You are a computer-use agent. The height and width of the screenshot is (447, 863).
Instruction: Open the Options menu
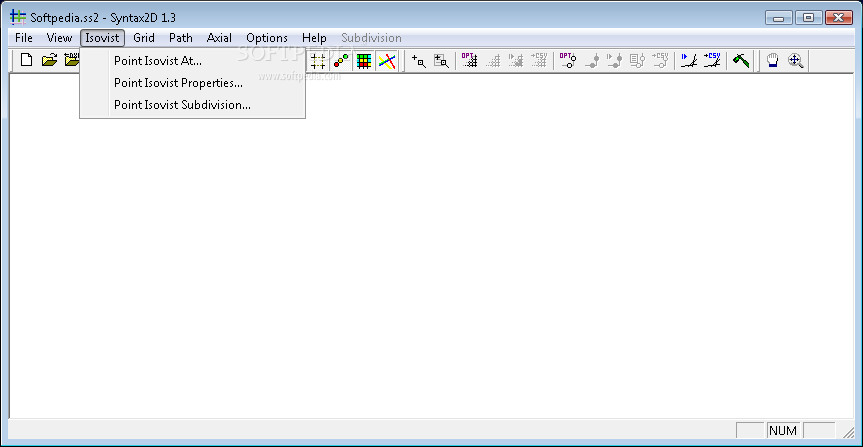click(267, 38)
